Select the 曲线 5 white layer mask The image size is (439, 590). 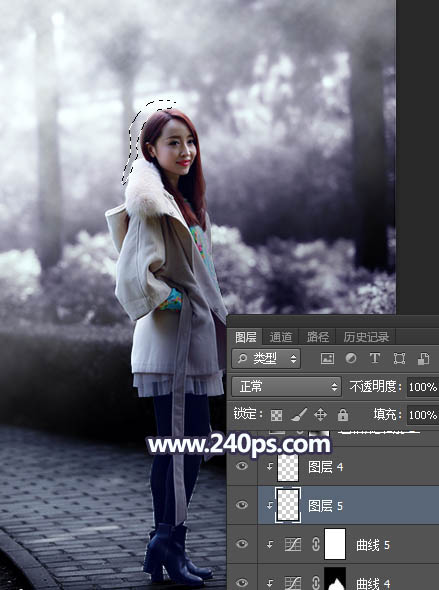(x=335, y=544)
